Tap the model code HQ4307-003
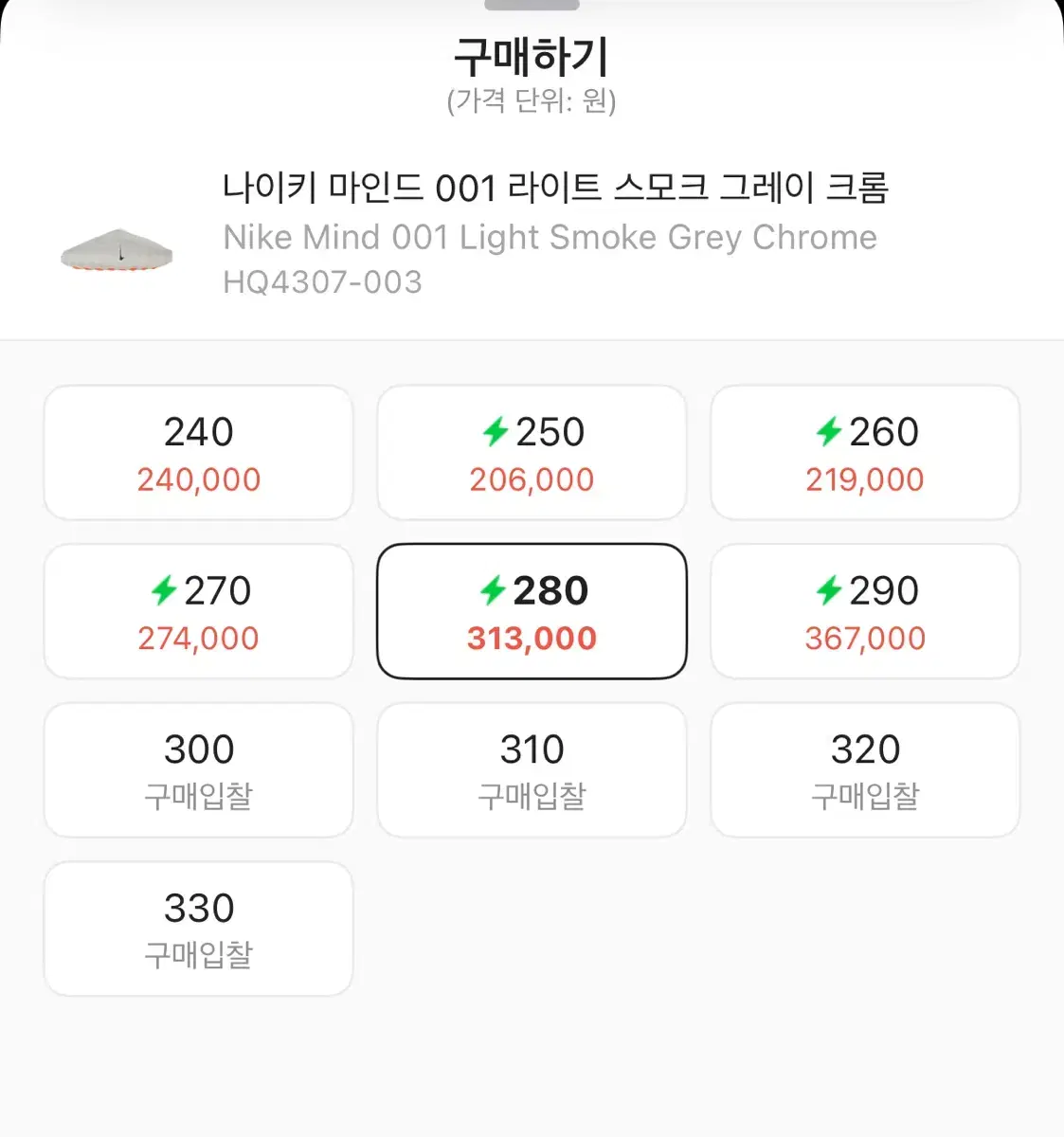 click(322, 281)
